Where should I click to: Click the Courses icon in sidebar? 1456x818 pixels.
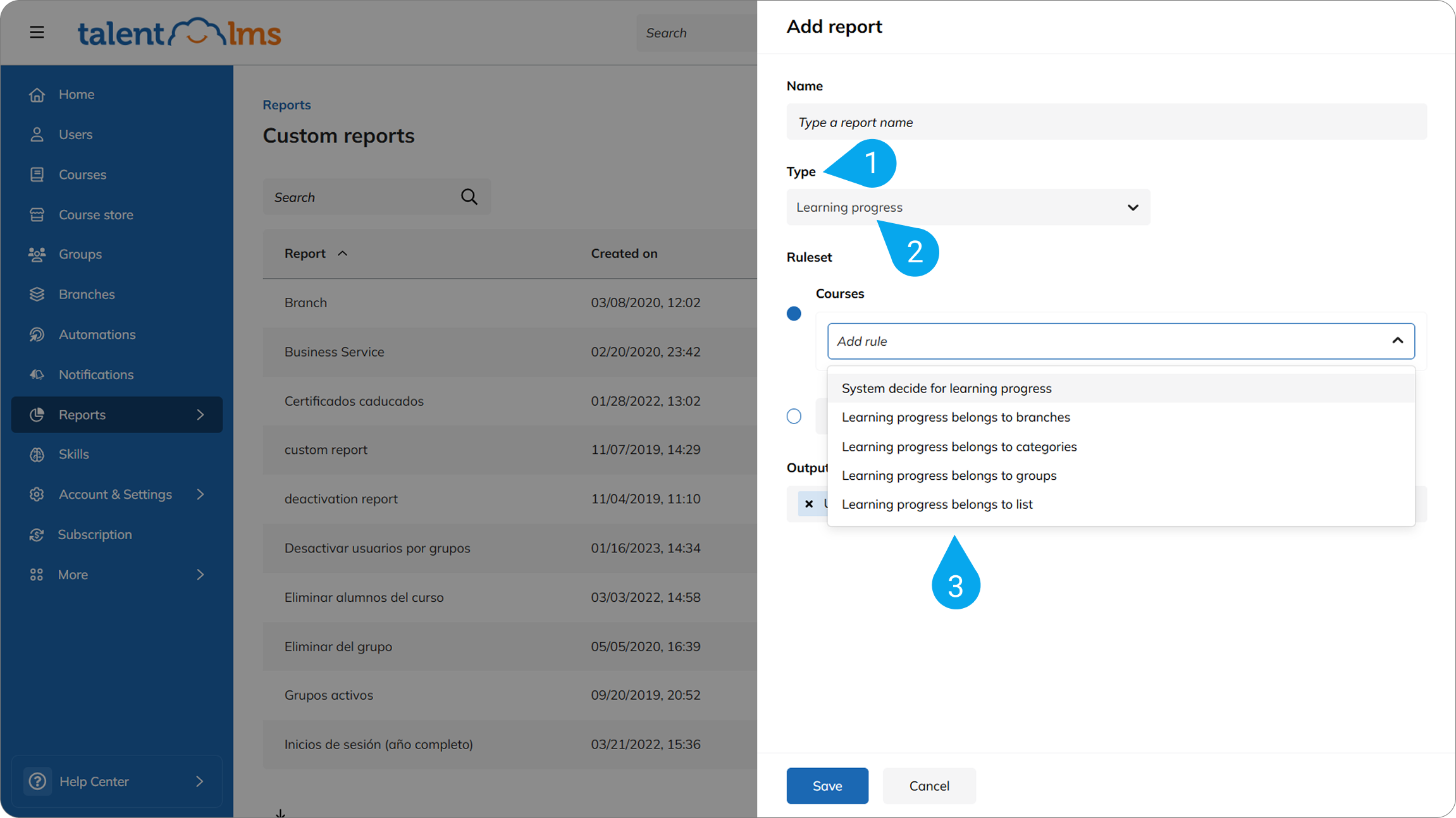pos(37,174)
